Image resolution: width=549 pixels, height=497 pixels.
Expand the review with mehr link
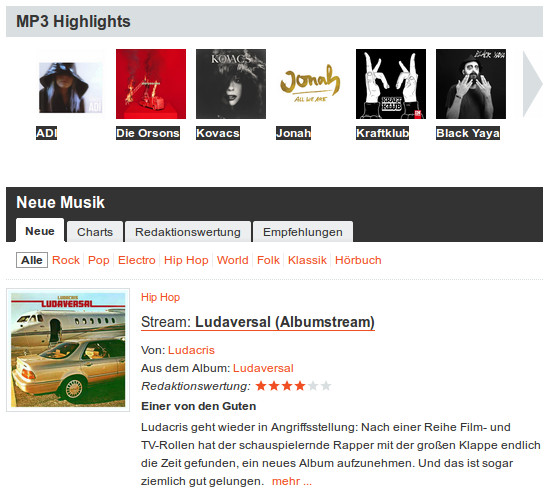tap(292, 481)
